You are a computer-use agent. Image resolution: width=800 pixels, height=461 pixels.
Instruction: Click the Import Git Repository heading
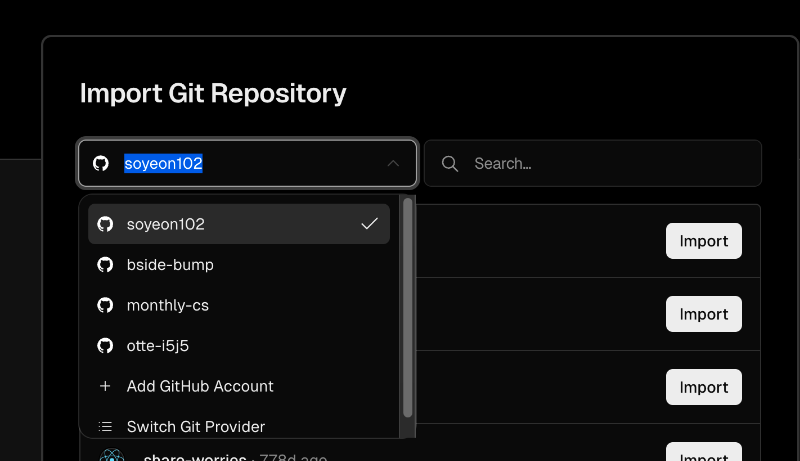click(x=213, y=94)
